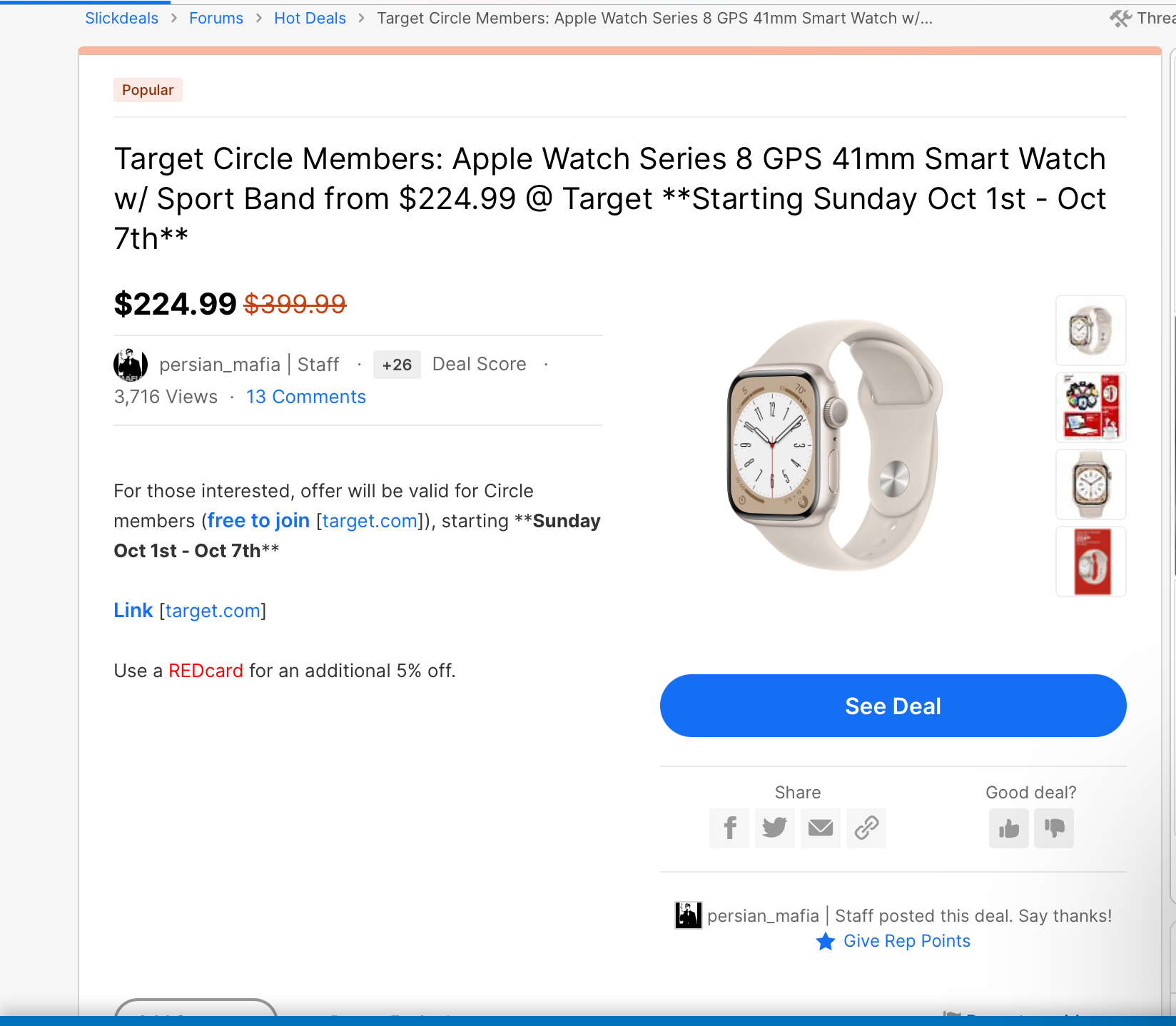Select first watch thumbnail image

(x=1090, y=330)
